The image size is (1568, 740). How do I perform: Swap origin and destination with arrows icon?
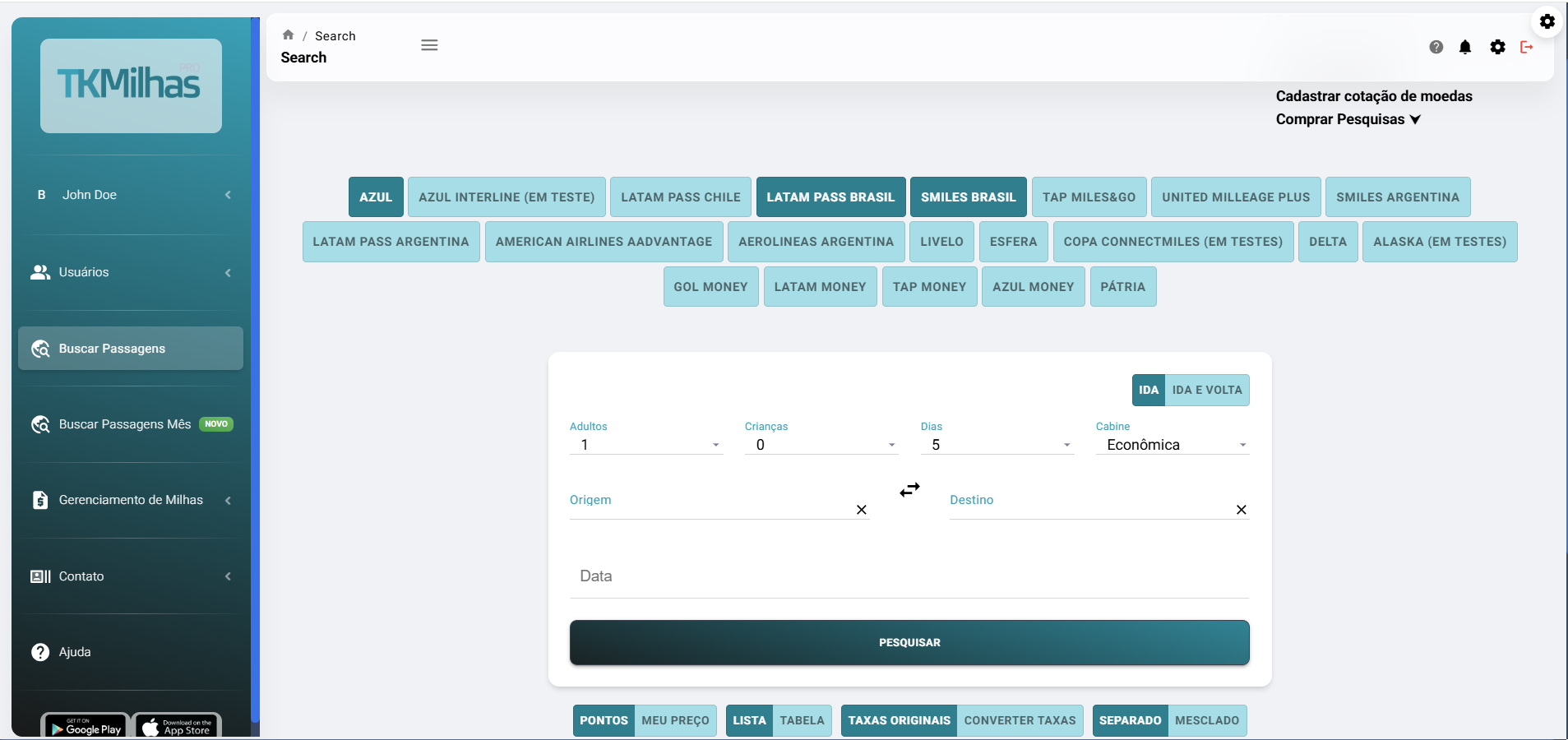tap(909, 490)
